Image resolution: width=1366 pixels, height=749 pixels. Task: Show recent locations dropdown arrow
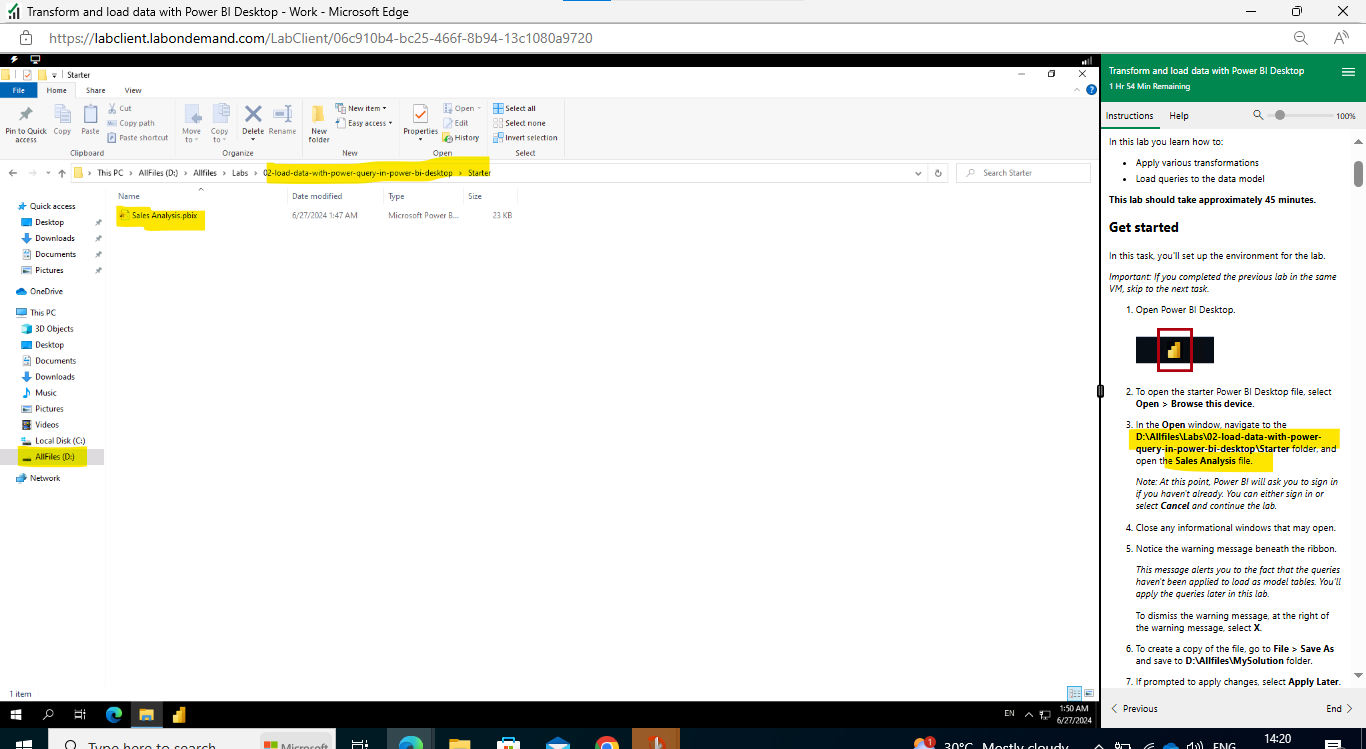tap(48, 173)
